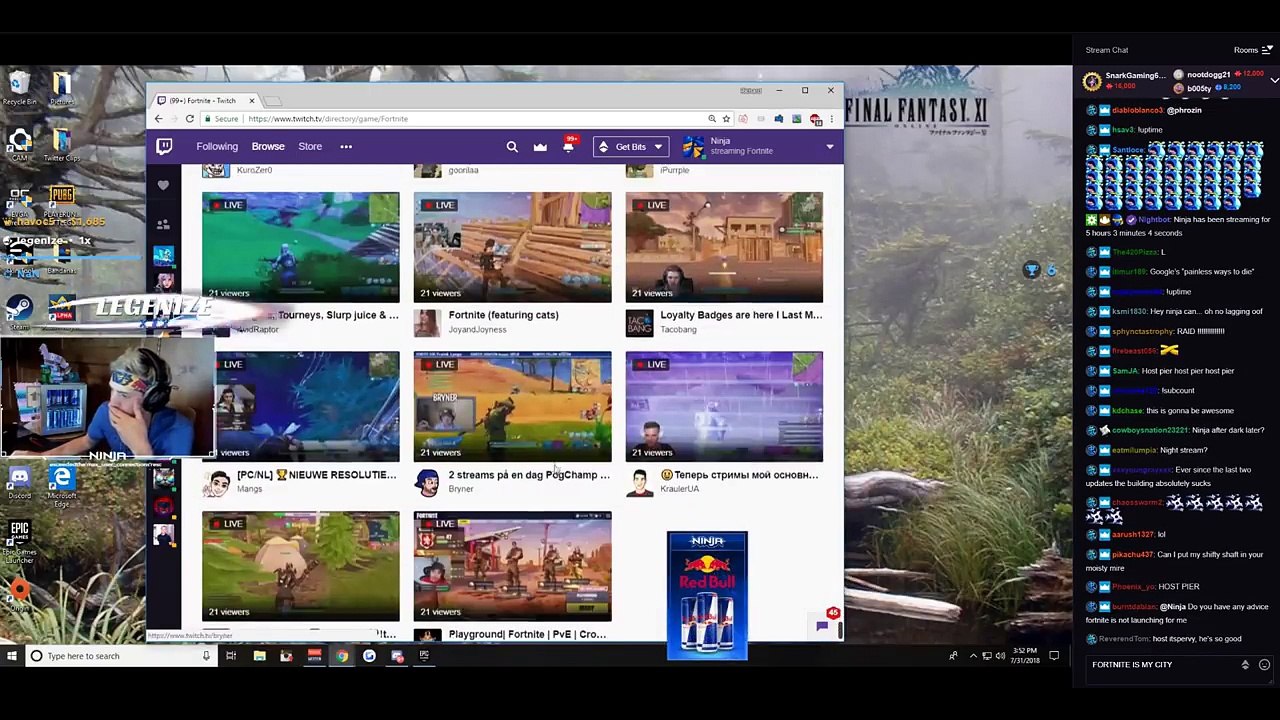Open the Tacobang live stream thumbnail
This screenshot has height=720, width=1280.
[x=724, y=247]
